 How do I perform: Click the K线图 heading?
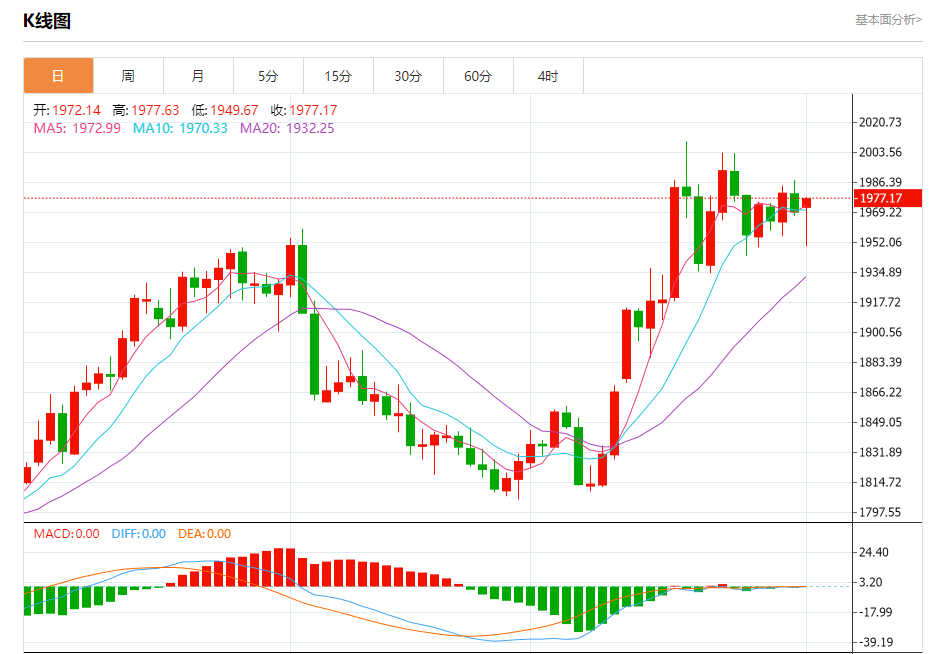pyautogui.click(x=47, y=21)
